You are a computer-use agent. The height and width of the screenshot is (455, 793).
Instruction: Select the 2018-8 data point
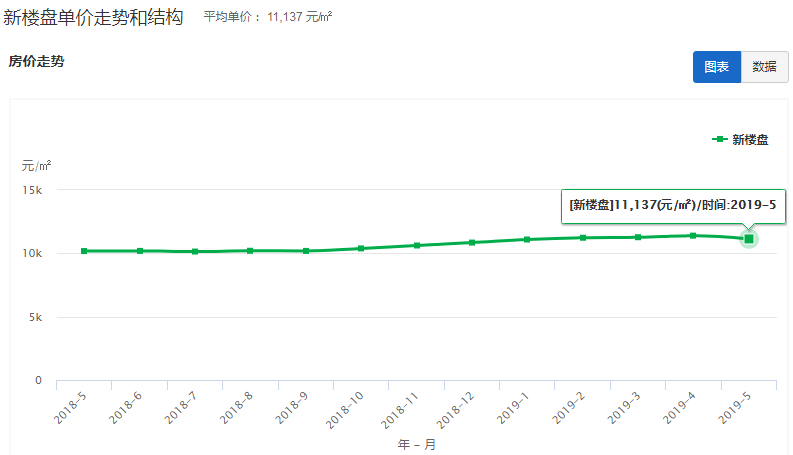pyautogui.click(x=250, y=251)
